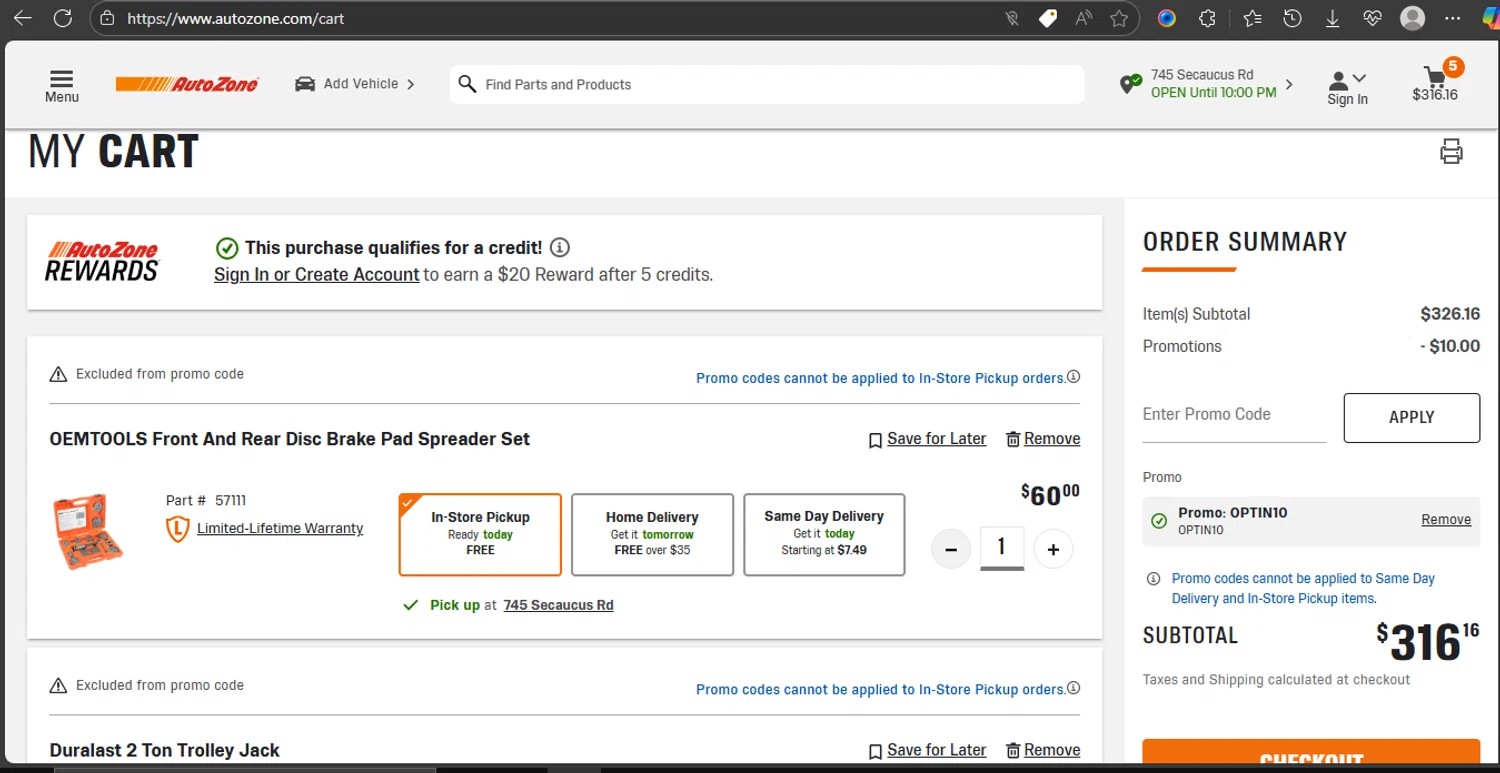The width and height of the screenshot is (1500, 773).
Task: Click OPEN Until 10:00 PM store hours
Action: coord(1213,93)
